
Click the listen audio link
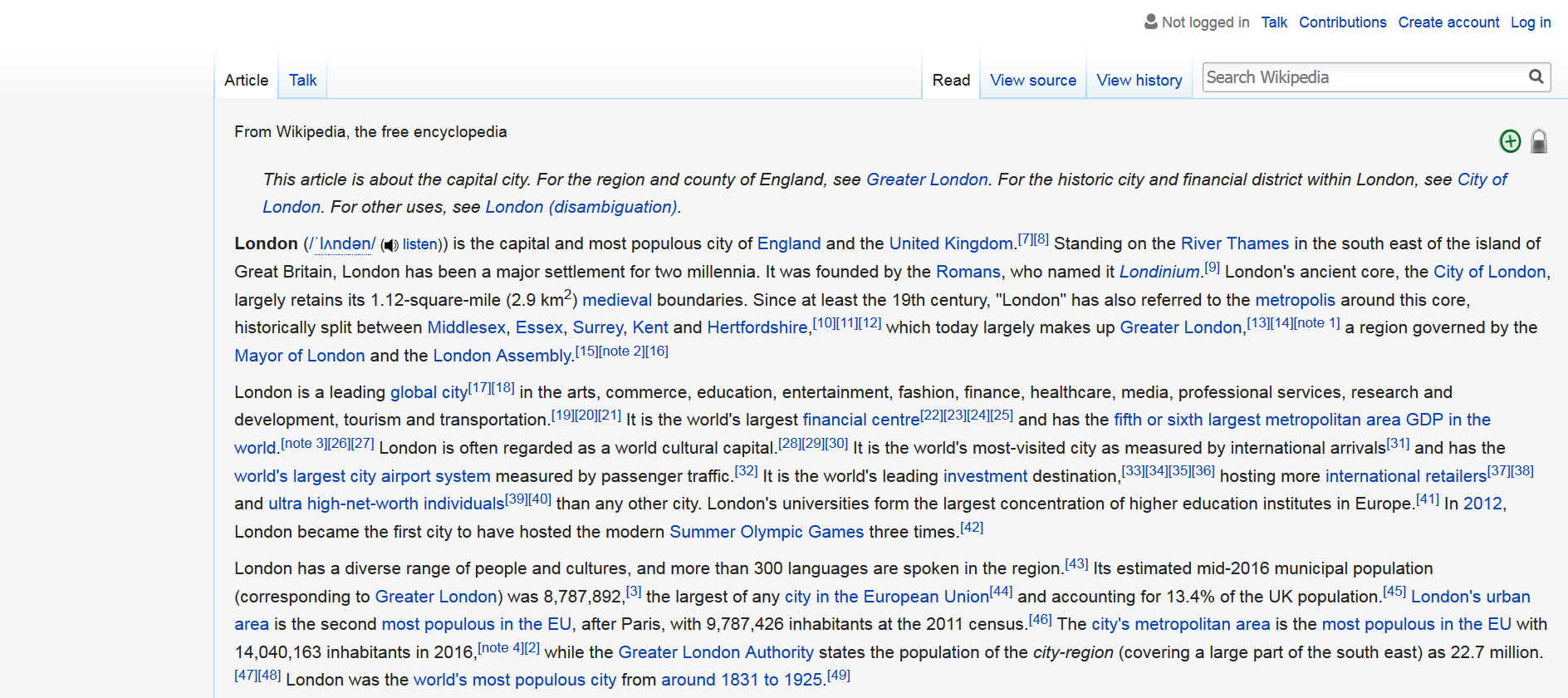coord(419,244)
